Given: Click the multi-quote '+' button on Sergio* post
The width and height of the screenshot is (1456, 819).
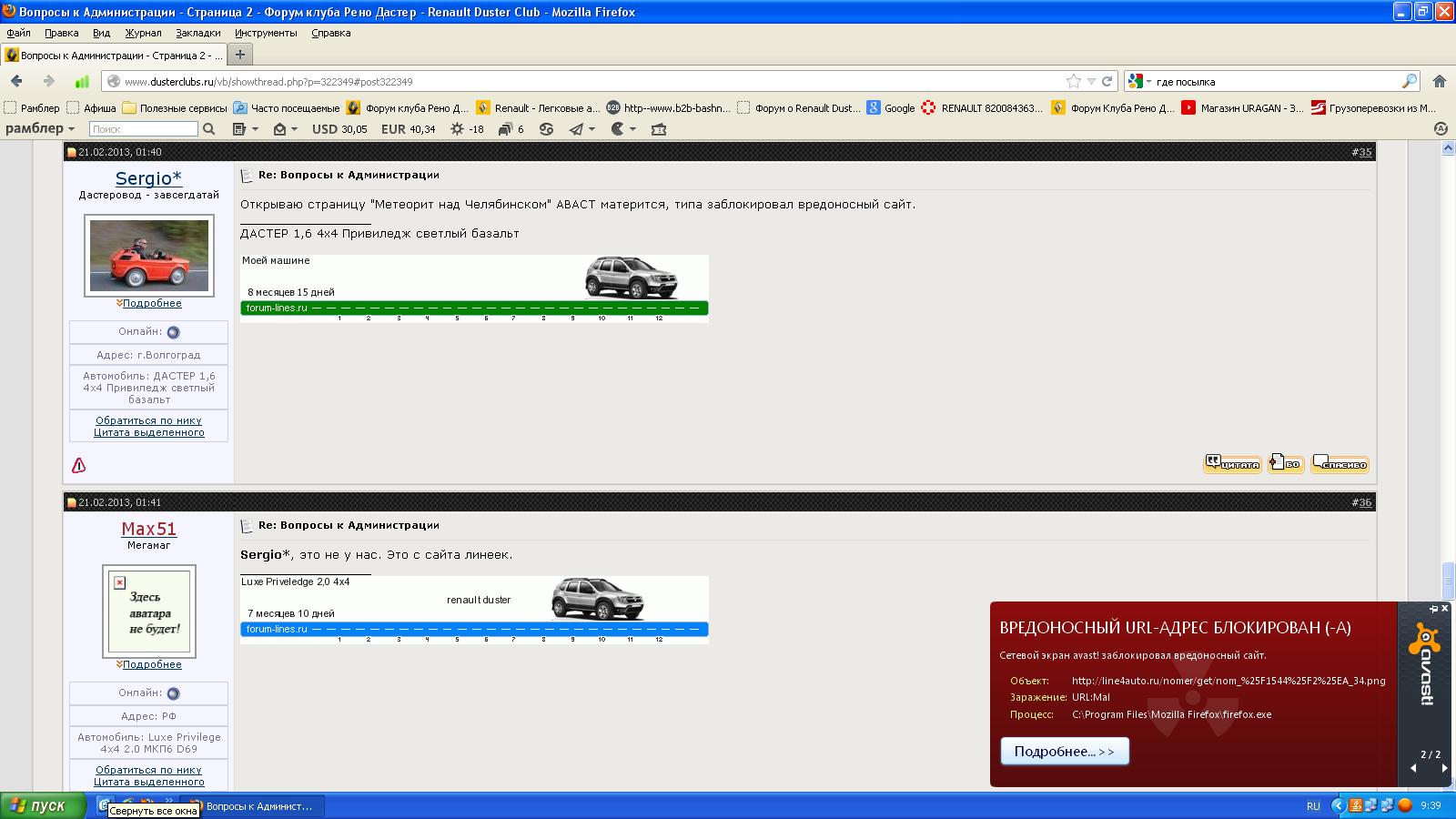Looking at the screenshot, I should pyautogui.click(x=1286, y=463).
